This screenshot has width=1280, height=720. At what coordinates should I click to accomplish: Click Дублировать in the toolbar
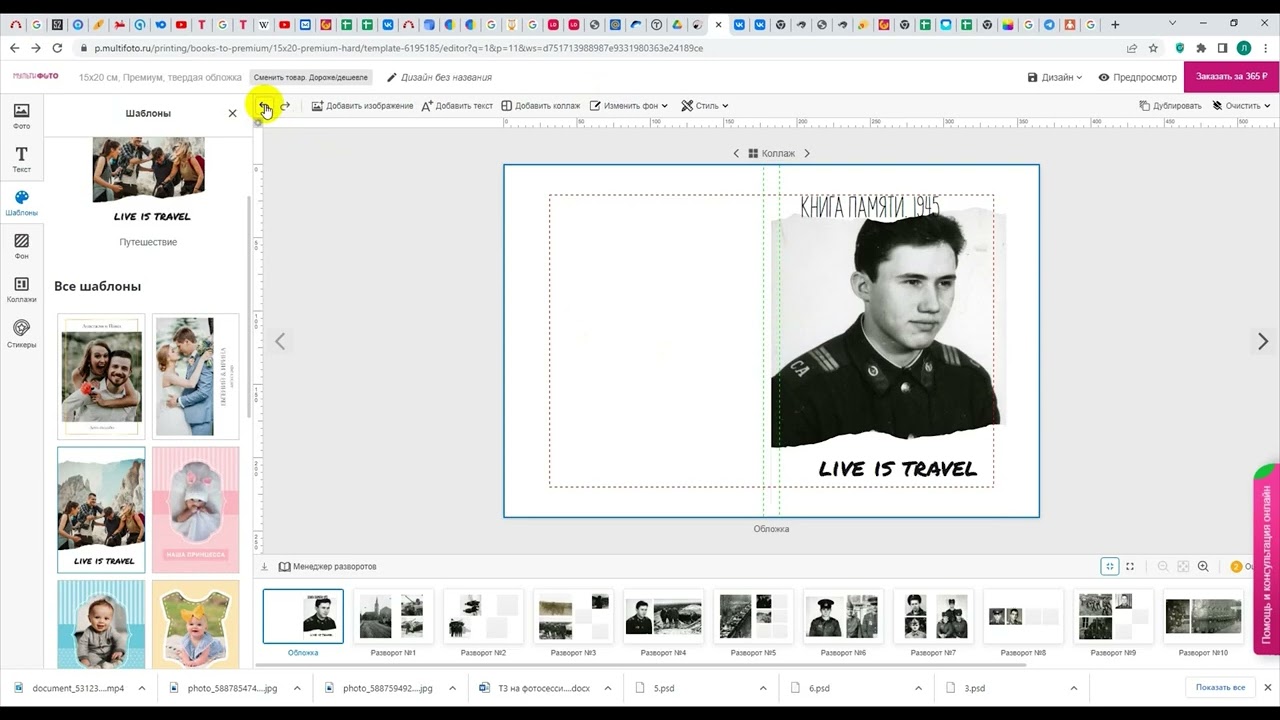(x=1170, y=106)
